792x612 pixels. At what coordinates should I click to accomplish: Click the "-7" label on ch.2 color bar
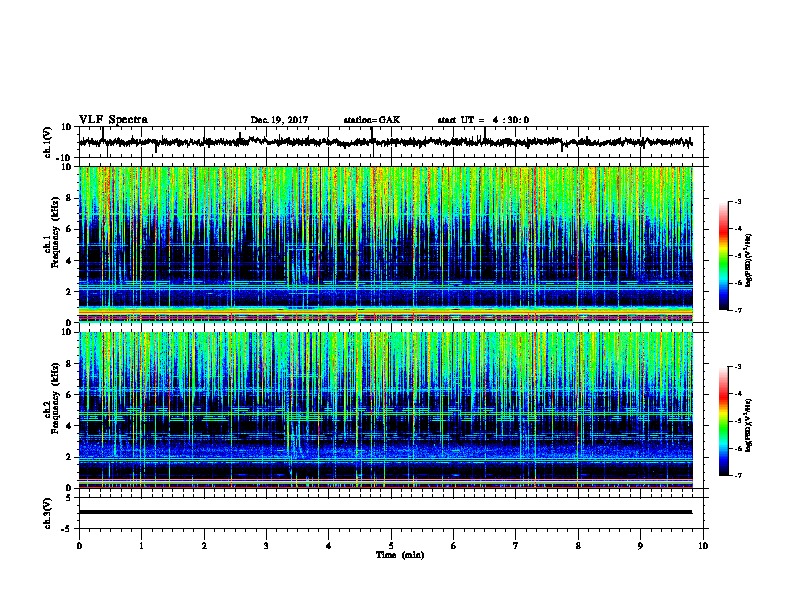737,475
